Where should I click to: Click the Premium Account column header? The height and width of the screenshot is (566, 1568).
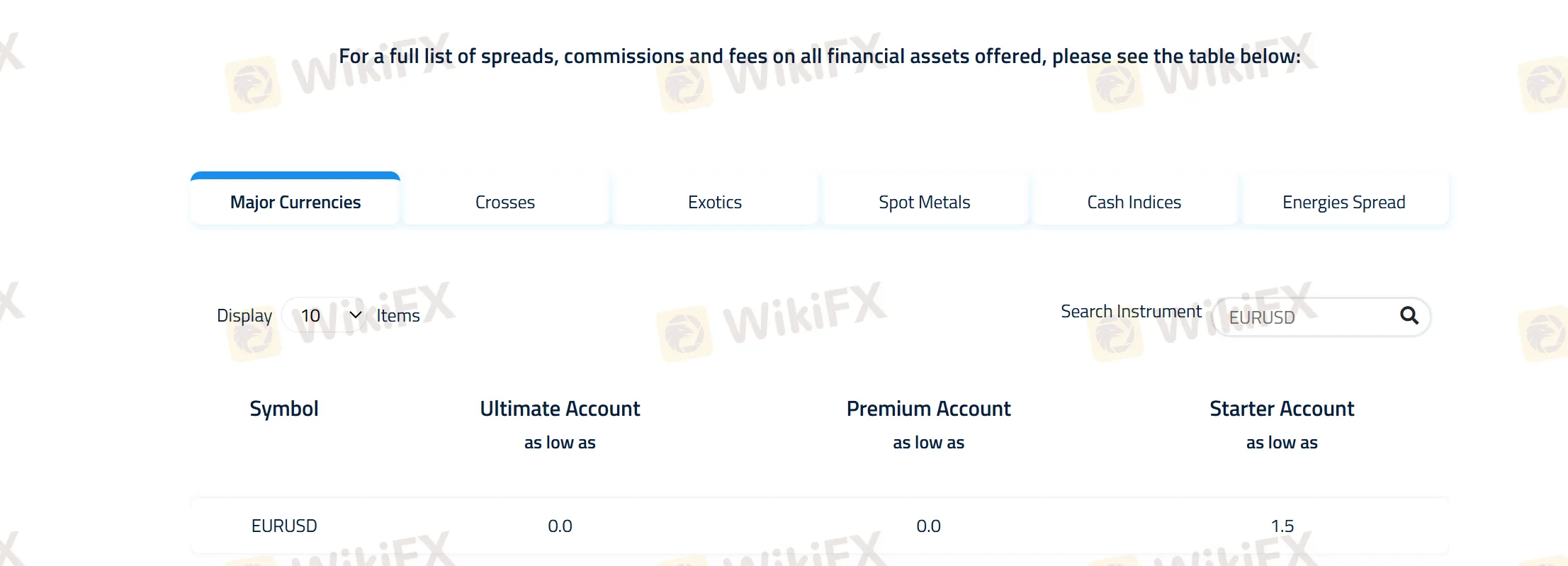928,409
